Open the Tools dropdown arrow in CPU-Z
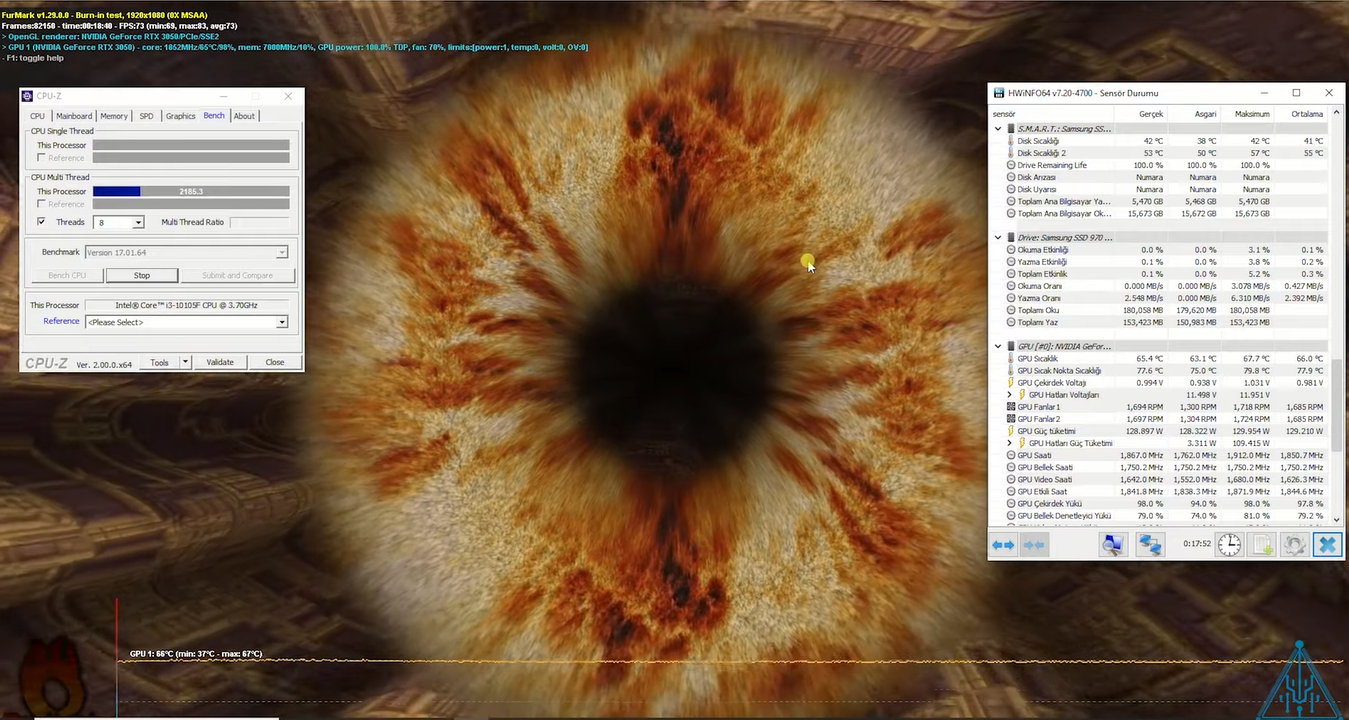The width and height of the screenshot is (1349, 720). click(x=185, y=362)
